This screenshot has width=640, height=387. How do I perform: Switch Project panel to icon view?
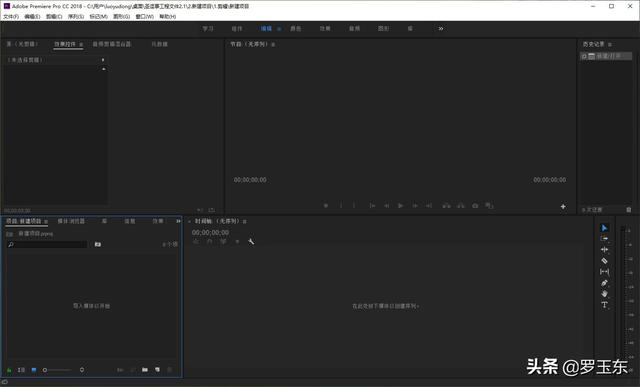34,370
